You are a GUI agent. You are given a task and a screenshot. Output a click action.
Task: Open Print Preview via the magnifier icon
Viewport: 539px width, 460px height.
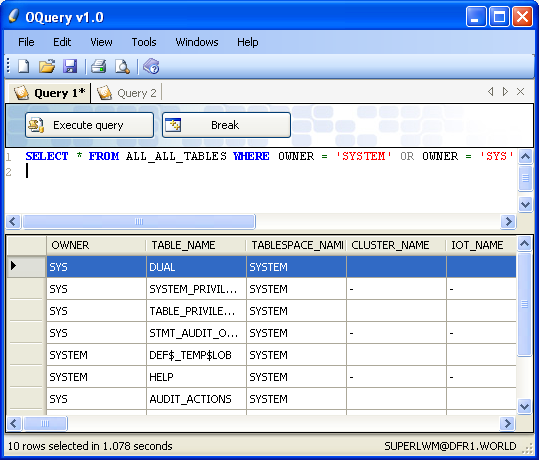click(x=122, y=66)
